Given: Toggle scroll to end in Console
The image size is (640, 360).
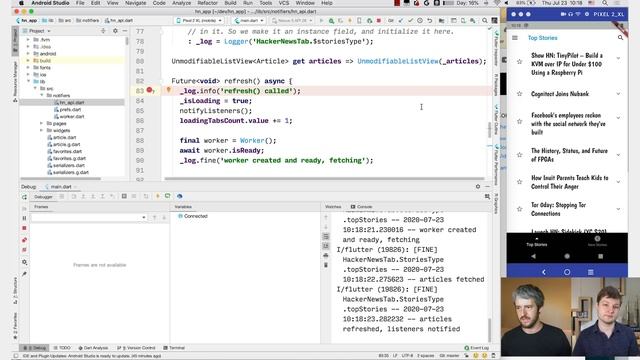Looking at the screenshot, I should pos(326,246).
